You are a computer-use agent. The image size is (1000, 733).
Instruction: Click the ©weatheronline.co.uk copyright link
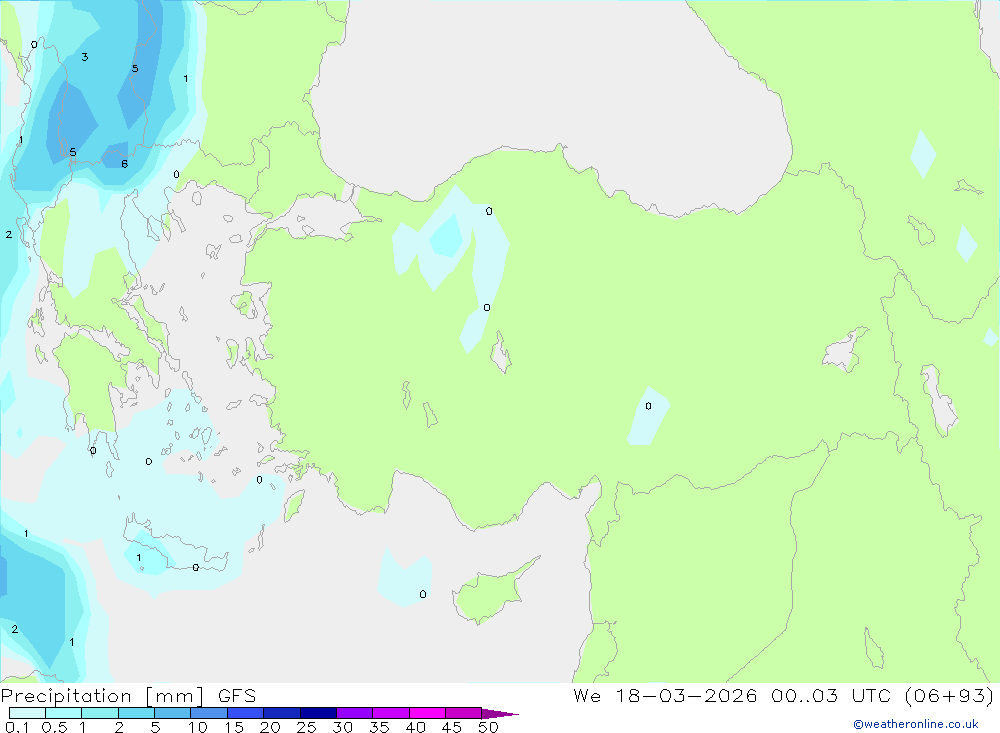(915, 724)
